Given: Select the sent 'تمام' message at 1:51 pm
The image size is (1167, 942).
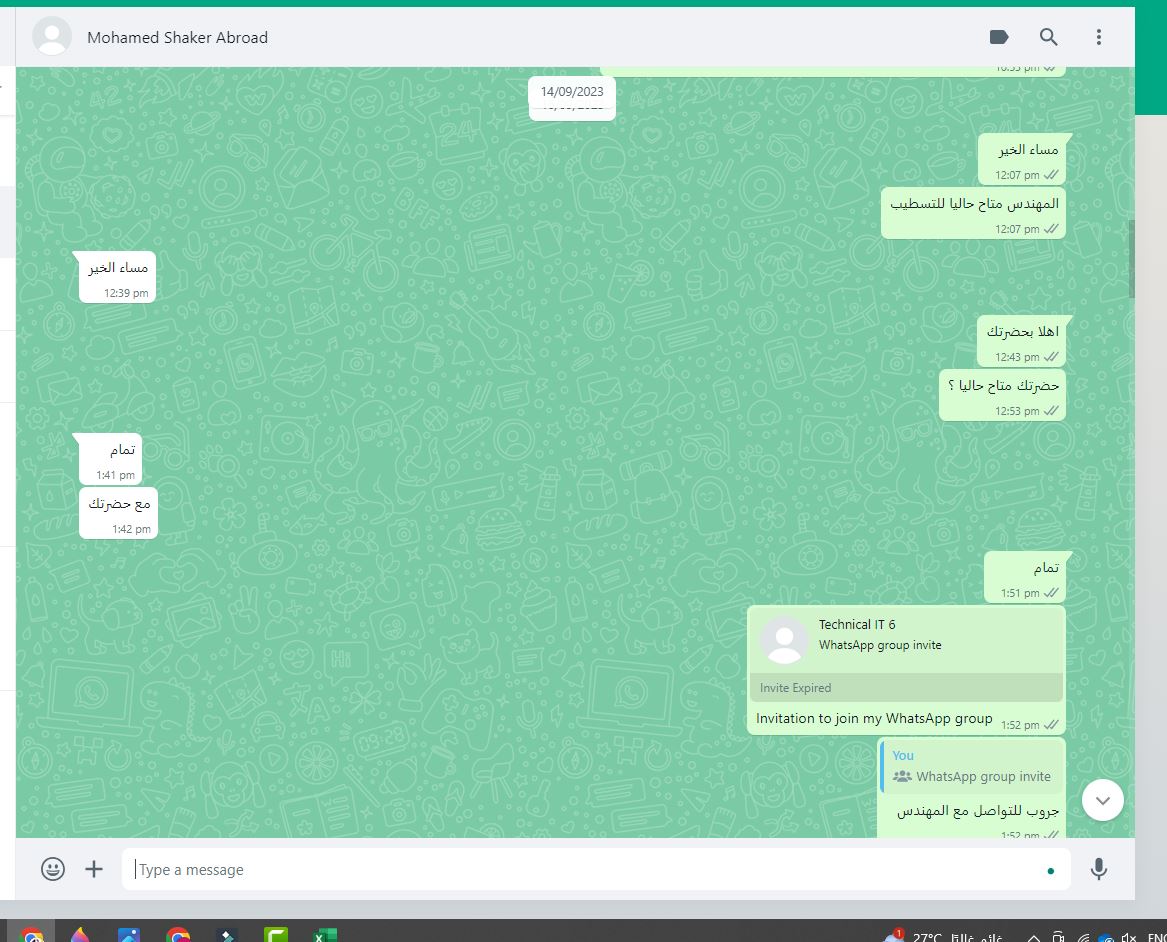Looking at the screenshot, I should click(1024, 577).
